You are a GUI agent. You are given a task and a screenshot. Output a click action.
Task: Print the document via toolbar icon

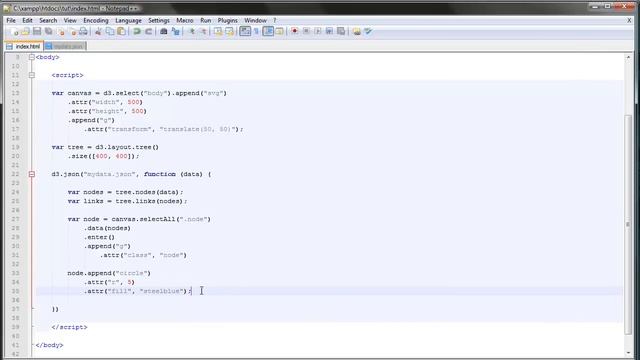click(x=83, y=31)
